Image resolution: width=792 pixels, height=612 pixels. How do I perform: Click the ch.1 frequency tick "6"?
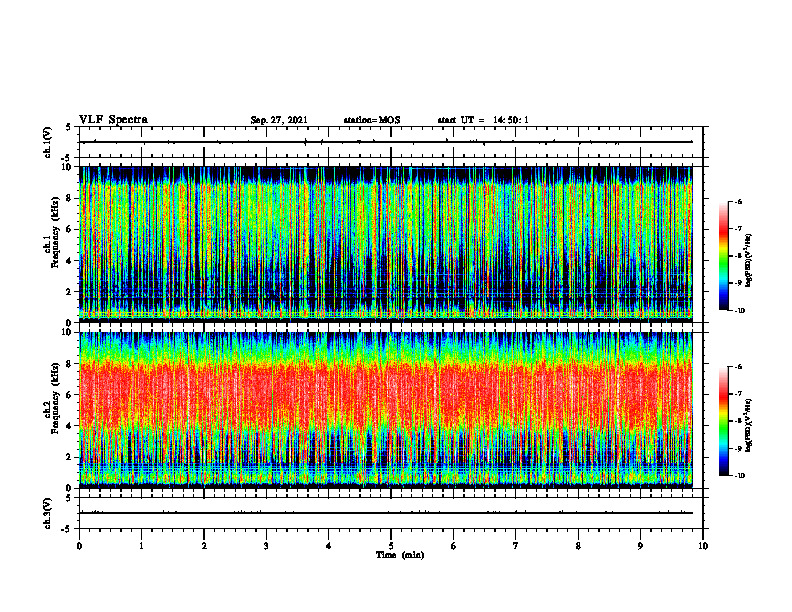pos(71,229)
